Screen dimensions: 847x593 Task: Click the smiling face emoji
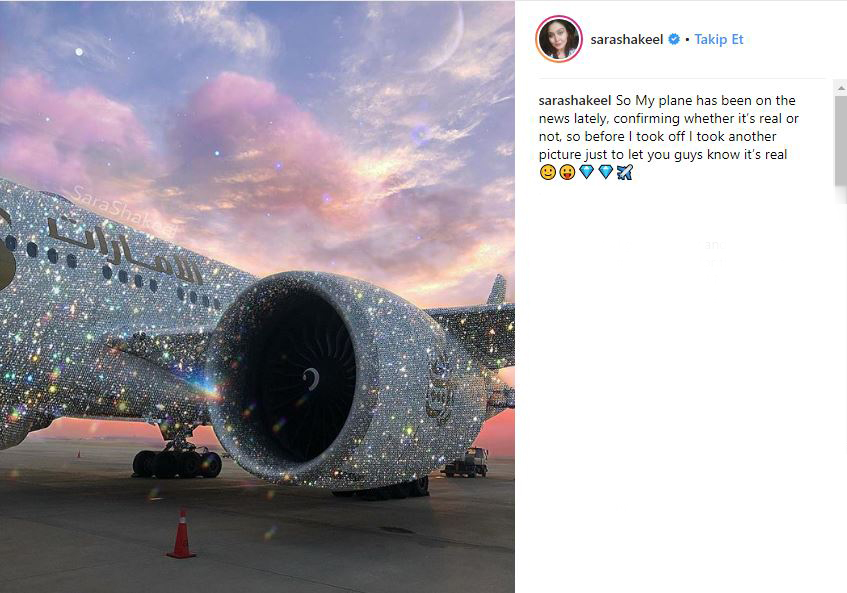pyautogui.click(x=548, y=172)
